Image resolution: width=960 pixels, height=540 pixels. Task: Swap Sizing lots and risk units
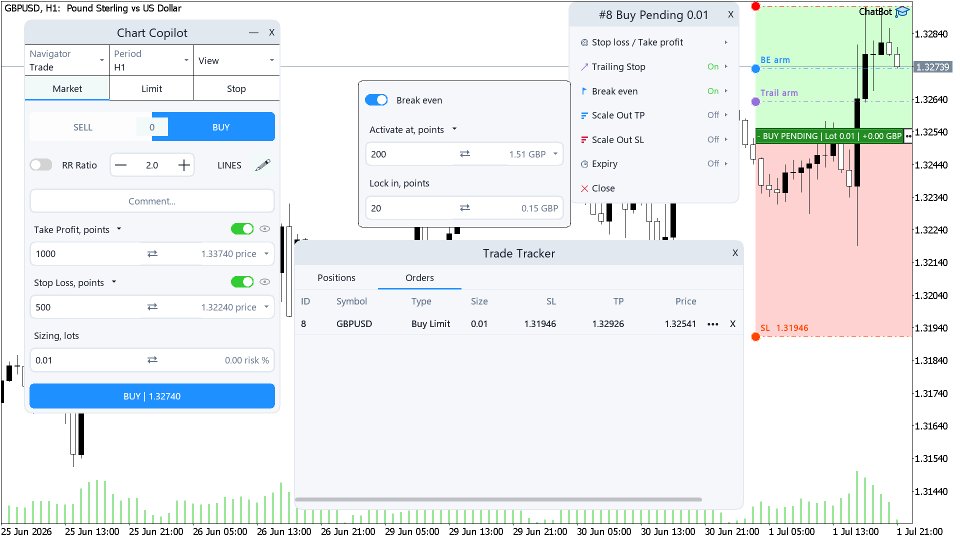click(152, 360)
